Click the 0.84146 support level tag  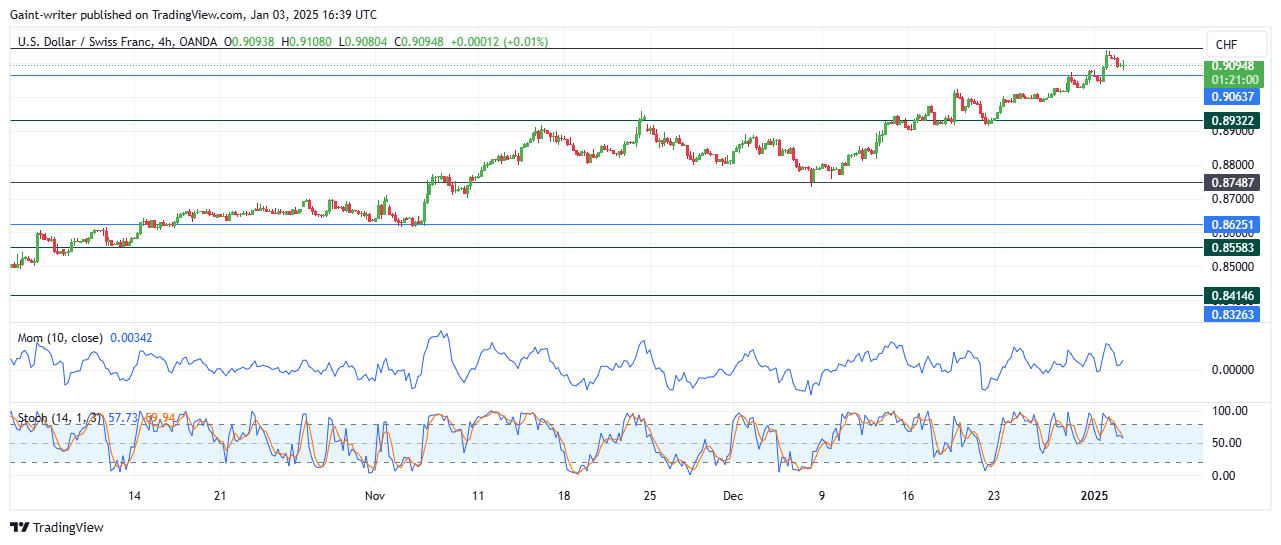1233,296
